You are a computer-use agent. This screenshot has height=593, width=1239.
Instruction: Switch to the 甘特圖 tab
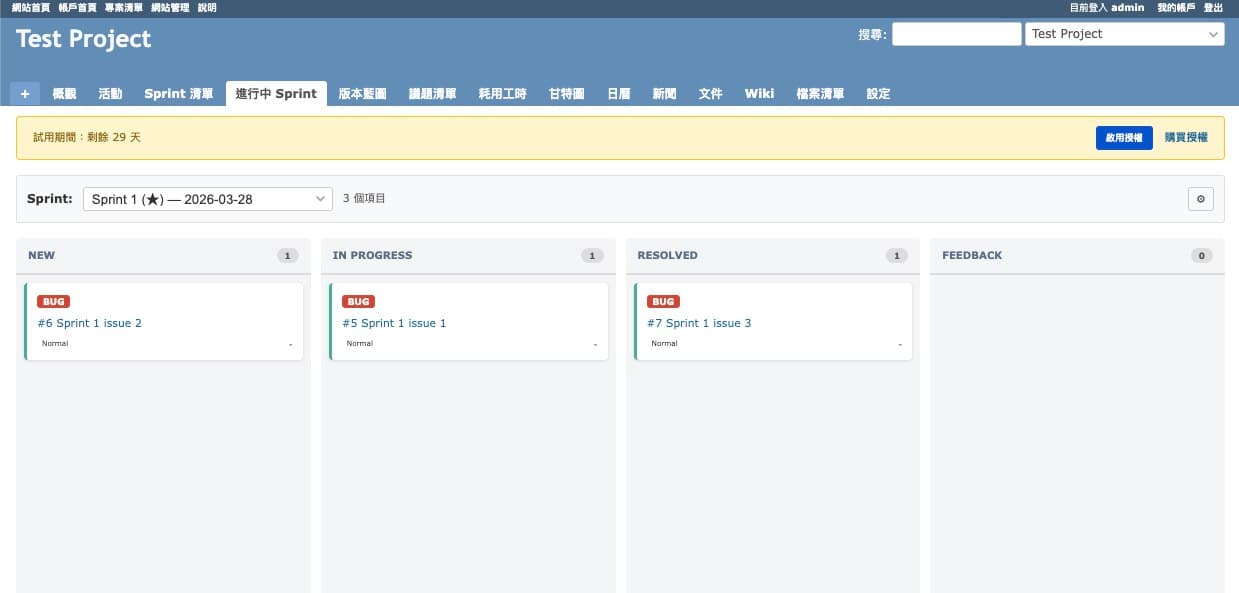[565, 93]
